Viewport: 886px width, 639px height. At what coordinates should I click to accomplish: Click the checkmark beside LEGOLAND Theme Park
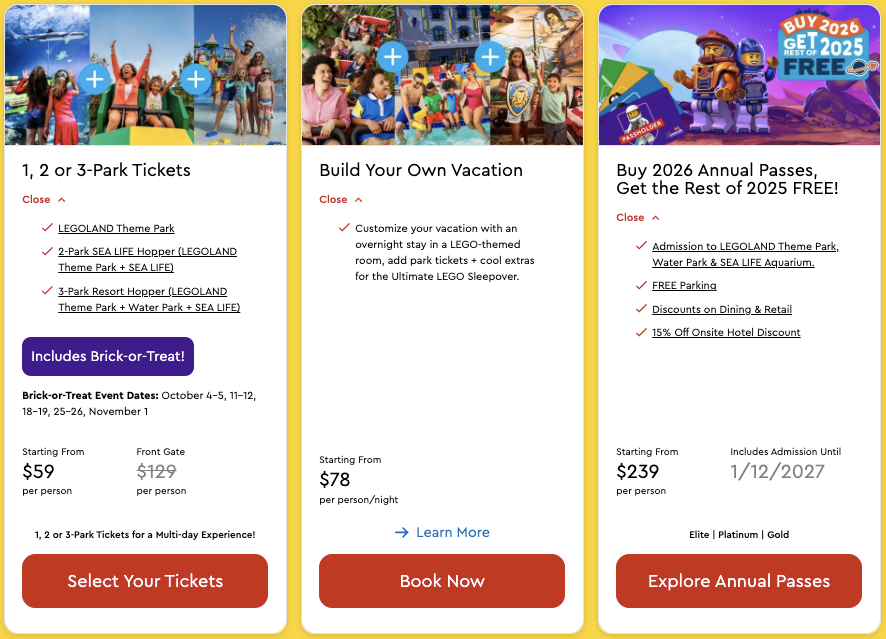tap(47, 228)
